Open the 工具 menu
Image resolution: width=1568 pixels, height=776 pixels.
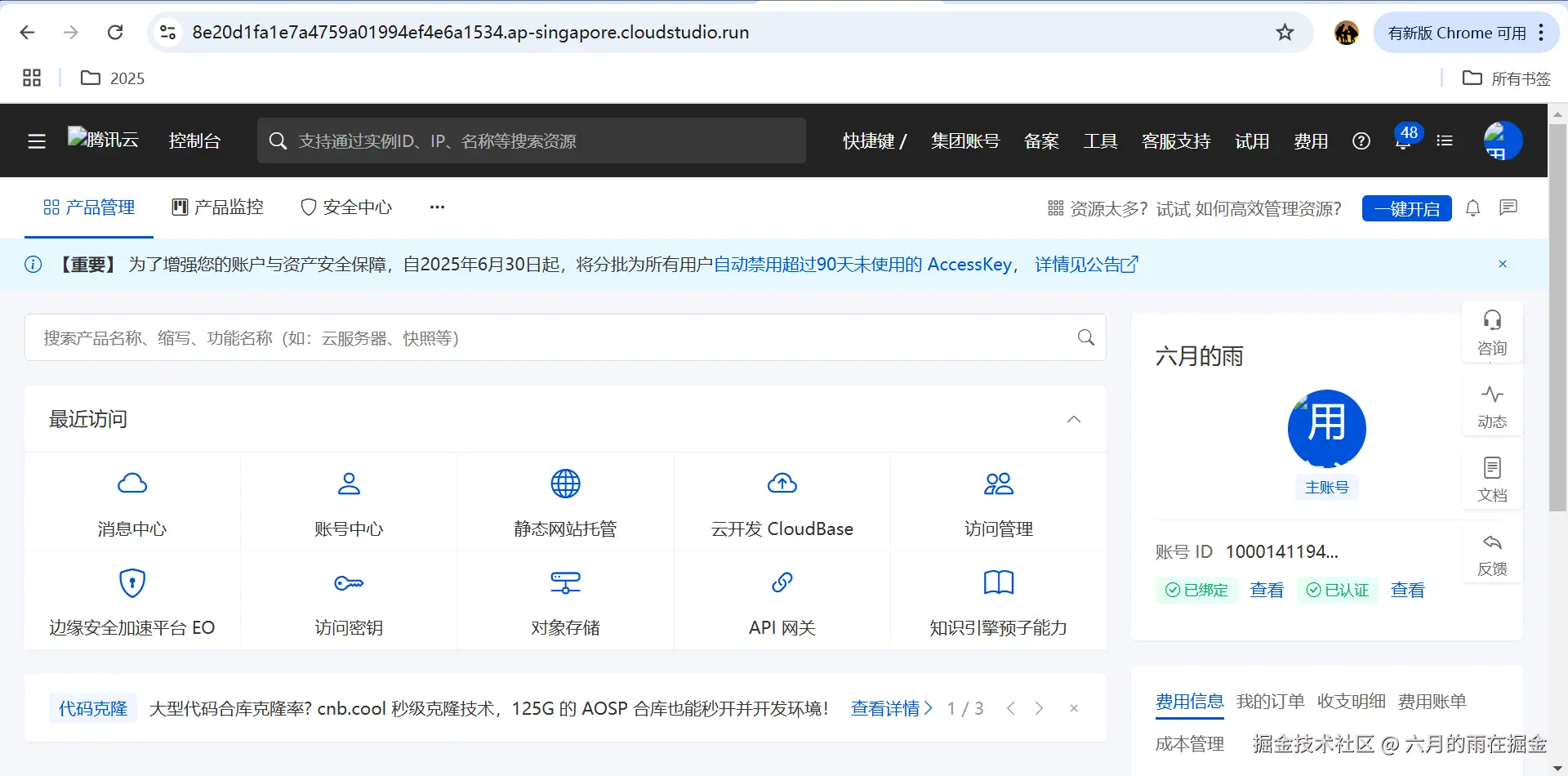point(1100,141)
